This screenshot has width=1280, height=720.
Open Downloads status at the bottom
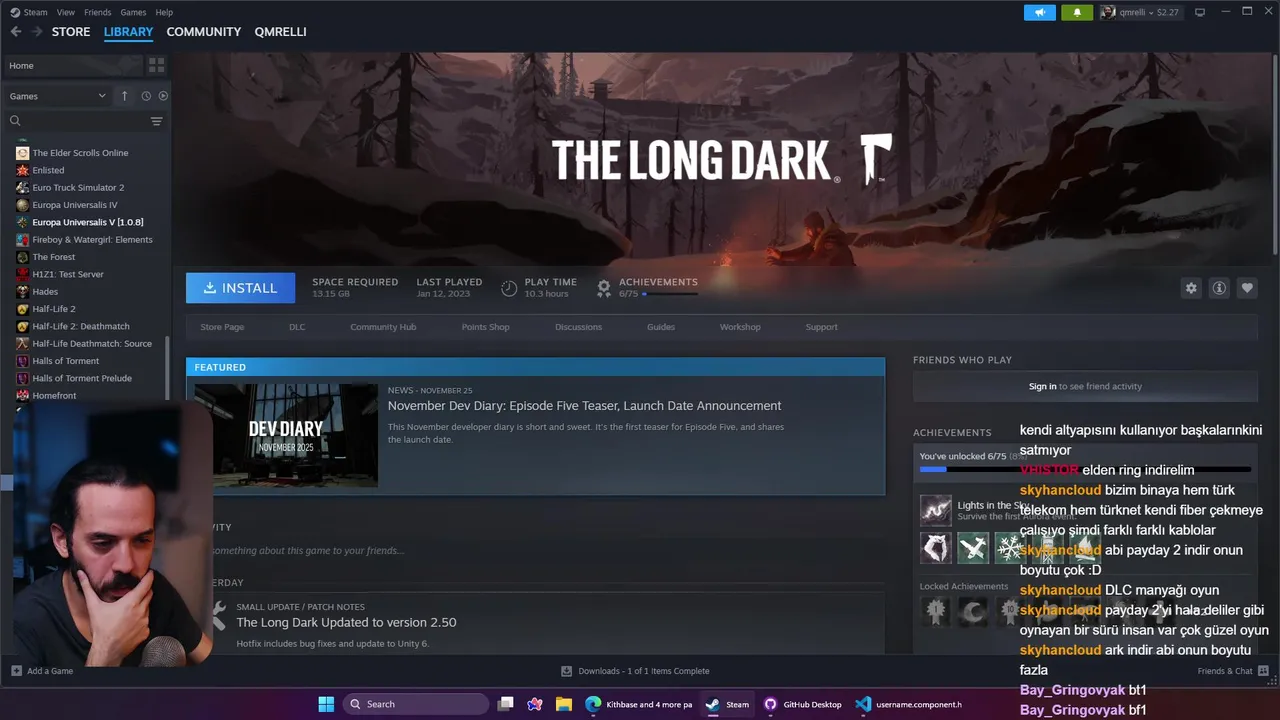click(635, 671)
